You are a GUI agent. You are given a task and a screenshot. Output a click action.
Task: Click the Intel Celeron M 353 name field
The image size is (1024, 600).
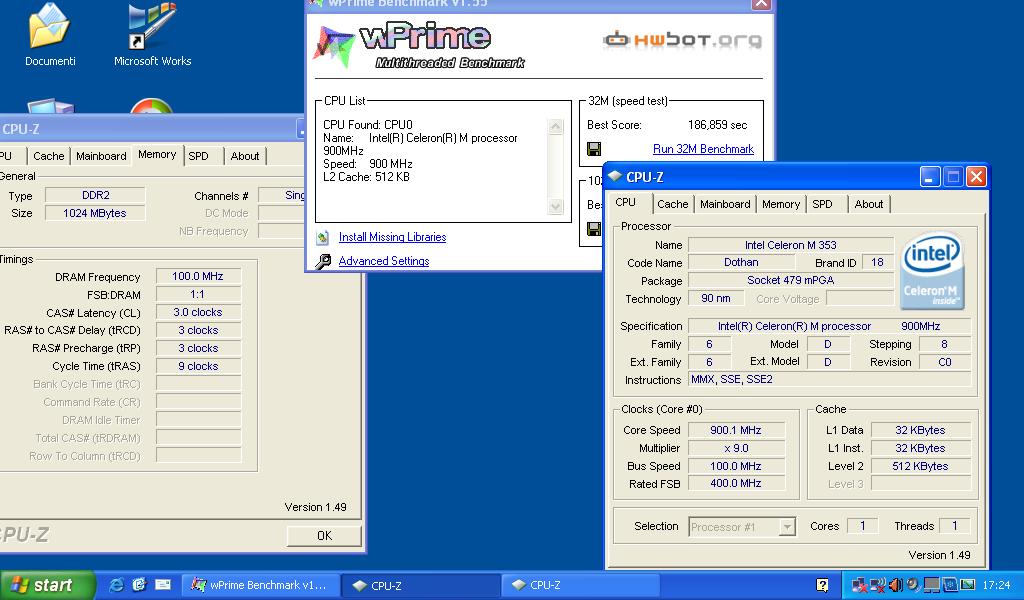pyautogui.click(x=791, y=245)
